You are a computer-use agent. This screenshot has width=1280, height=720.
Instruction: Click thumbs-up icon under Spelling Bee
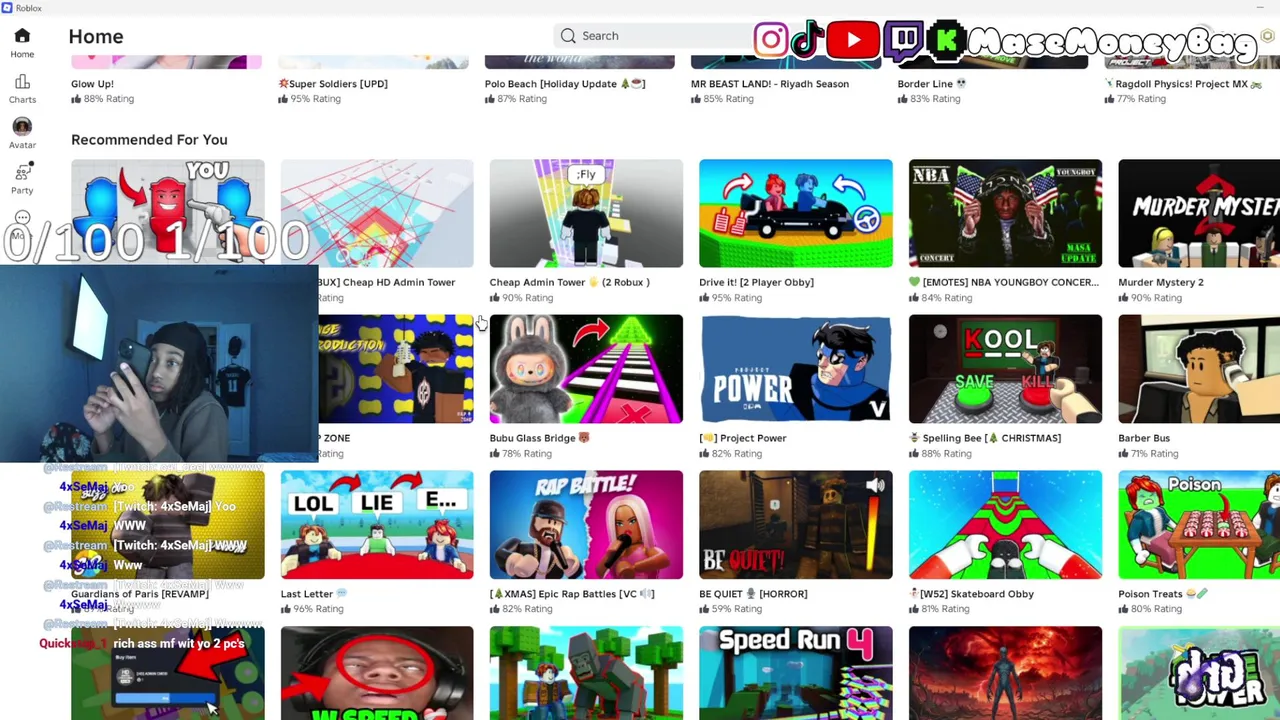coord(914,454)
